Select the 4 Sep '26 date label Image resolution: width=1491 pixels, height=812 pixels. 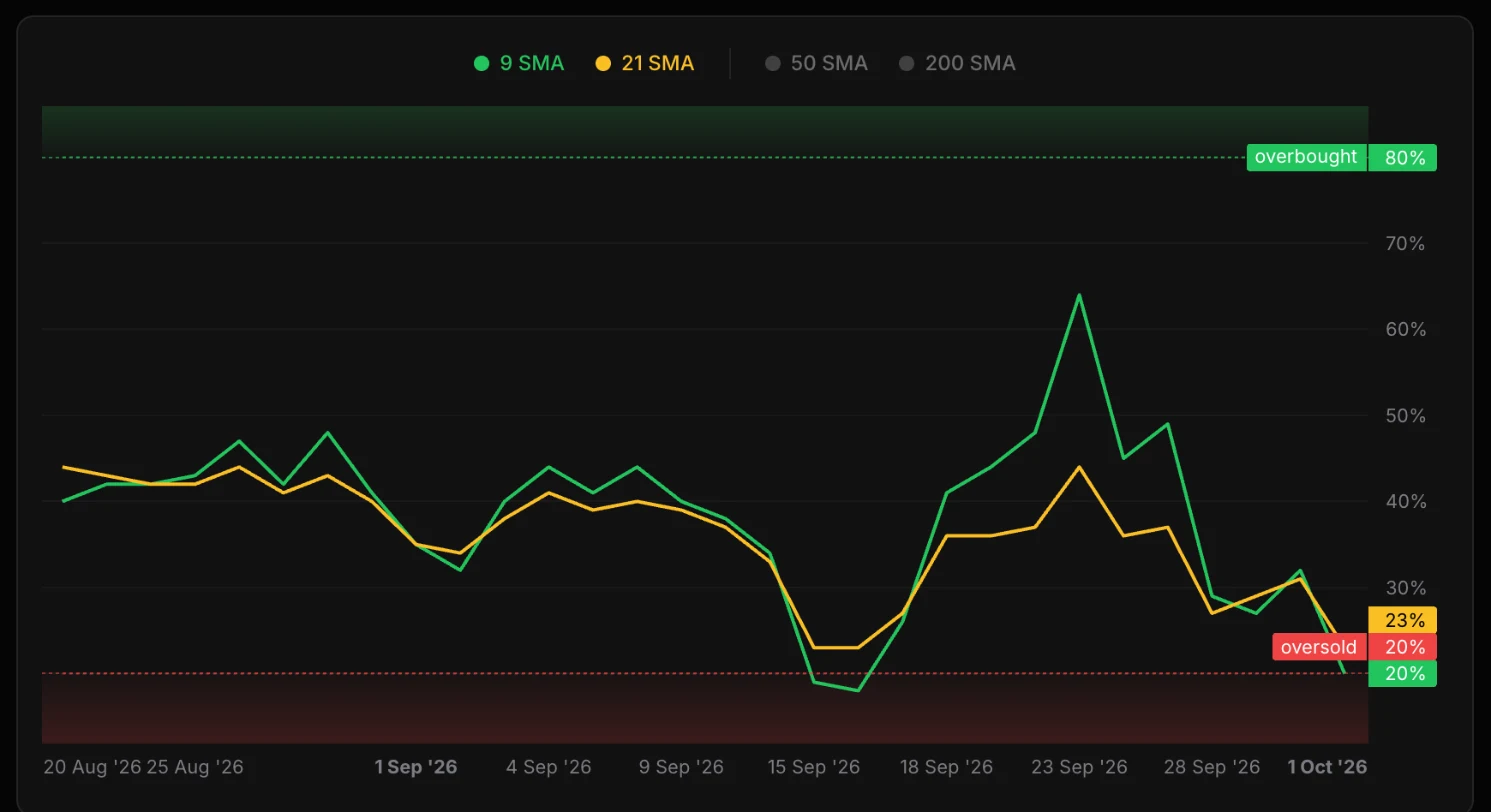click(548, 767)
